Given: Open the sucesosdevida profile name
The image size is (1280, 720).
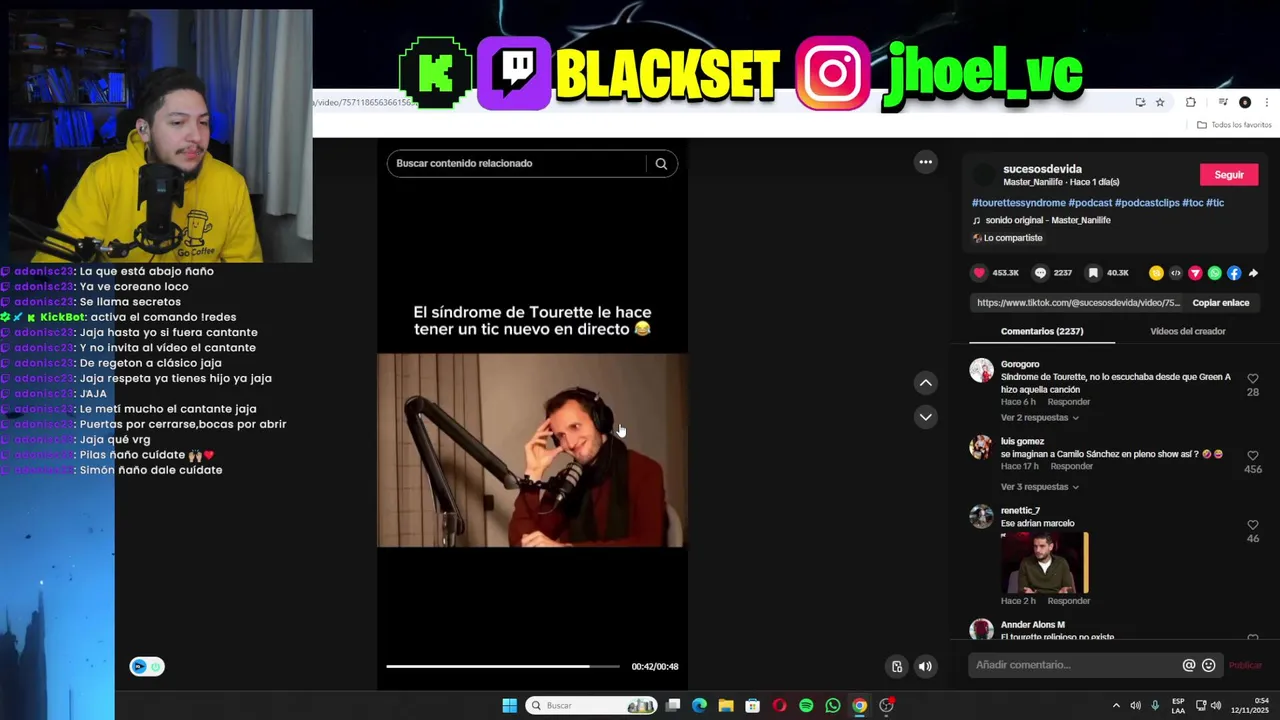Looking at the screenshot, I should pyautogui.click(x=1042, y=169).
